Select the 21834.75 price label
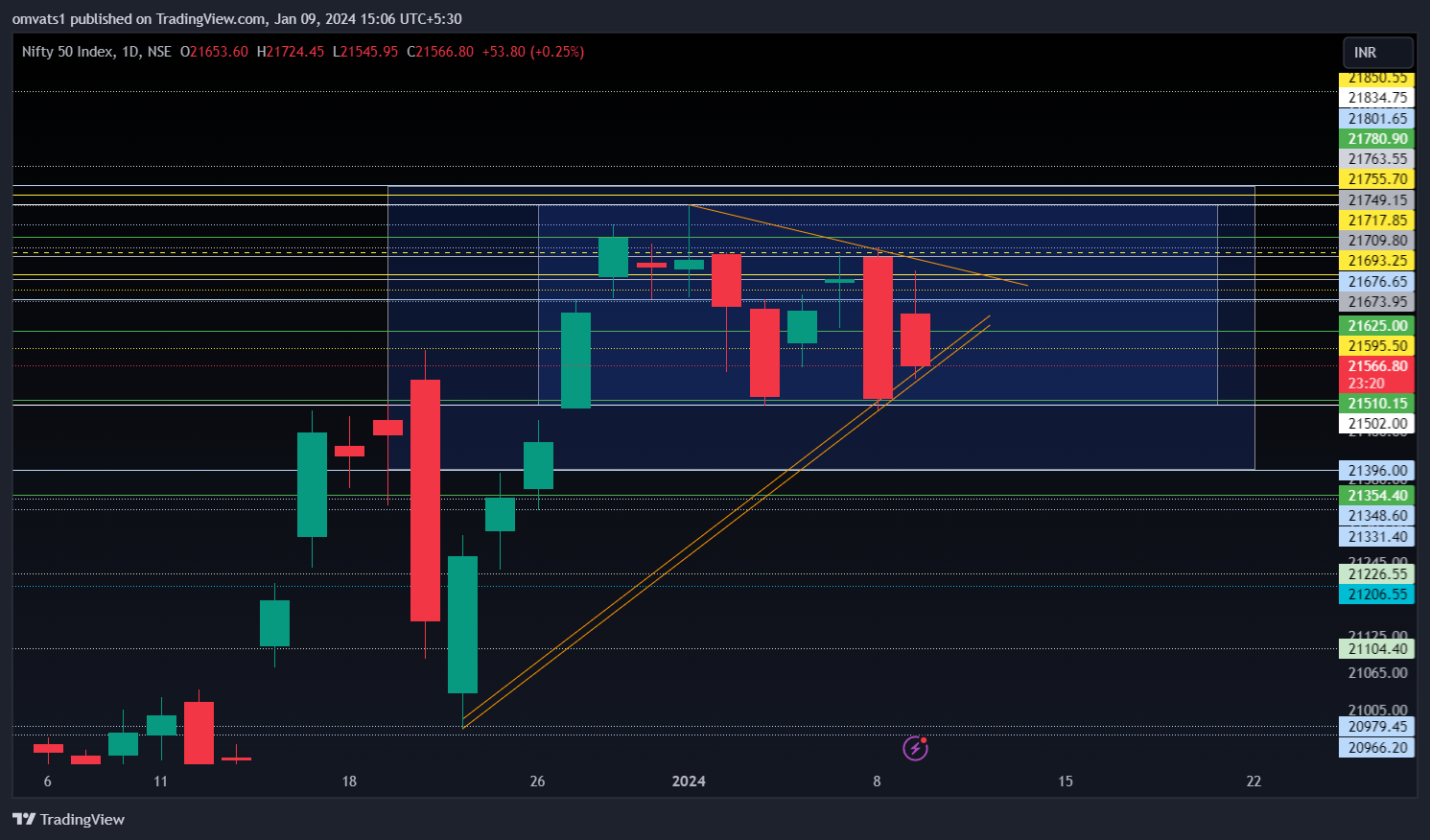1430x840 pixels. 1377,98
